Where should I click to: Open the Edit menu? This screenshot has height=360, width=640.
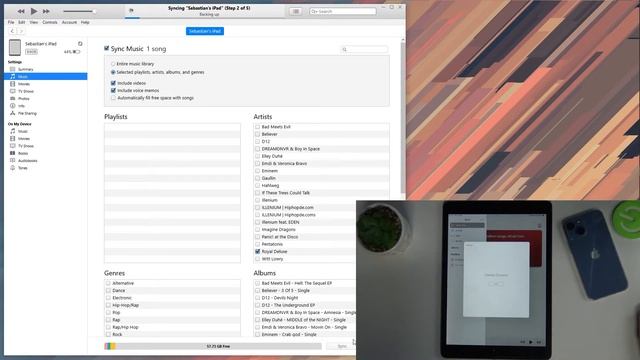(22, 22)
